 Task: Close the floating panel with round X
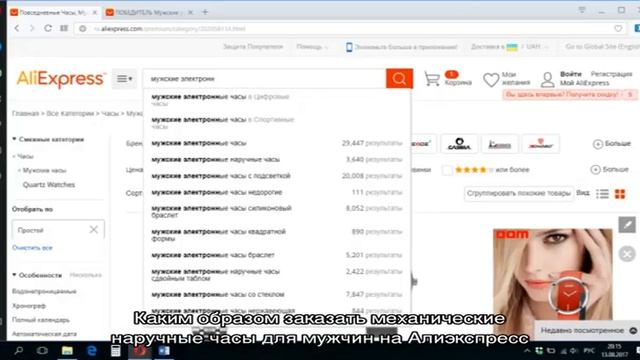(x=627, y=254)
